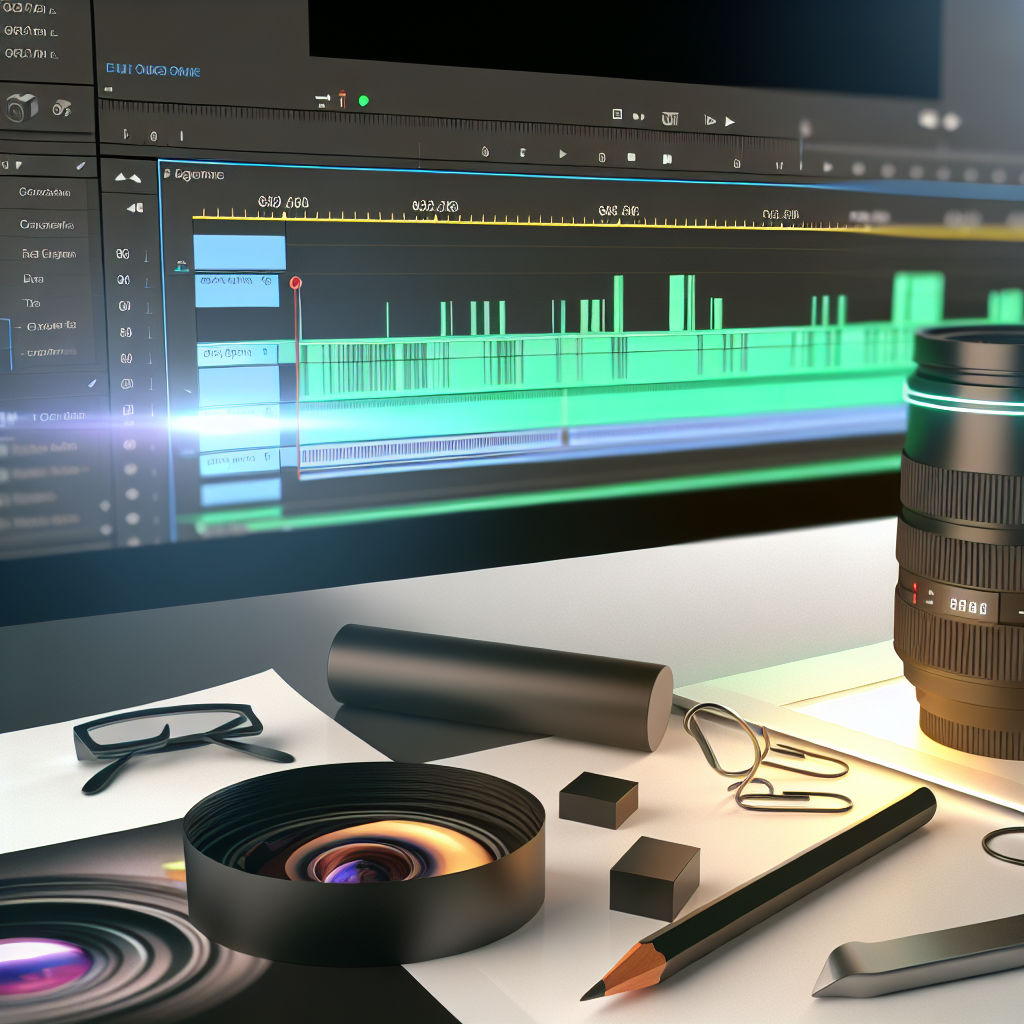
Task: Click the large camera icon in the left panel
Action: 22,107
